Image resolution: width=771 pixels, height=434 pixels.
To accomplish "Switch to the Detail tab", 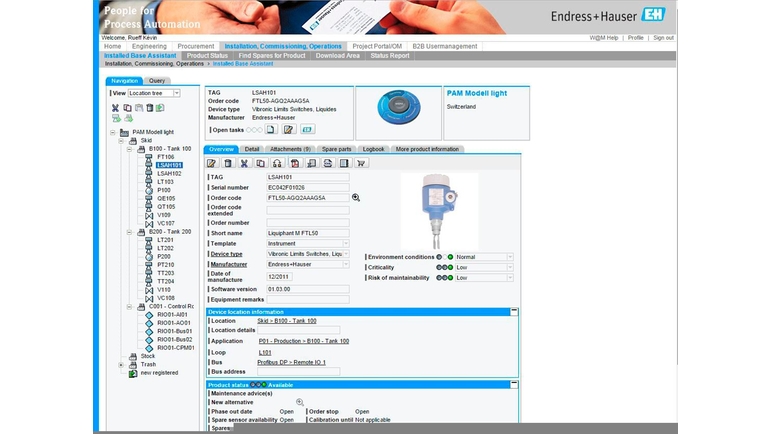I will pyautogui.click(x=252, y=149).
